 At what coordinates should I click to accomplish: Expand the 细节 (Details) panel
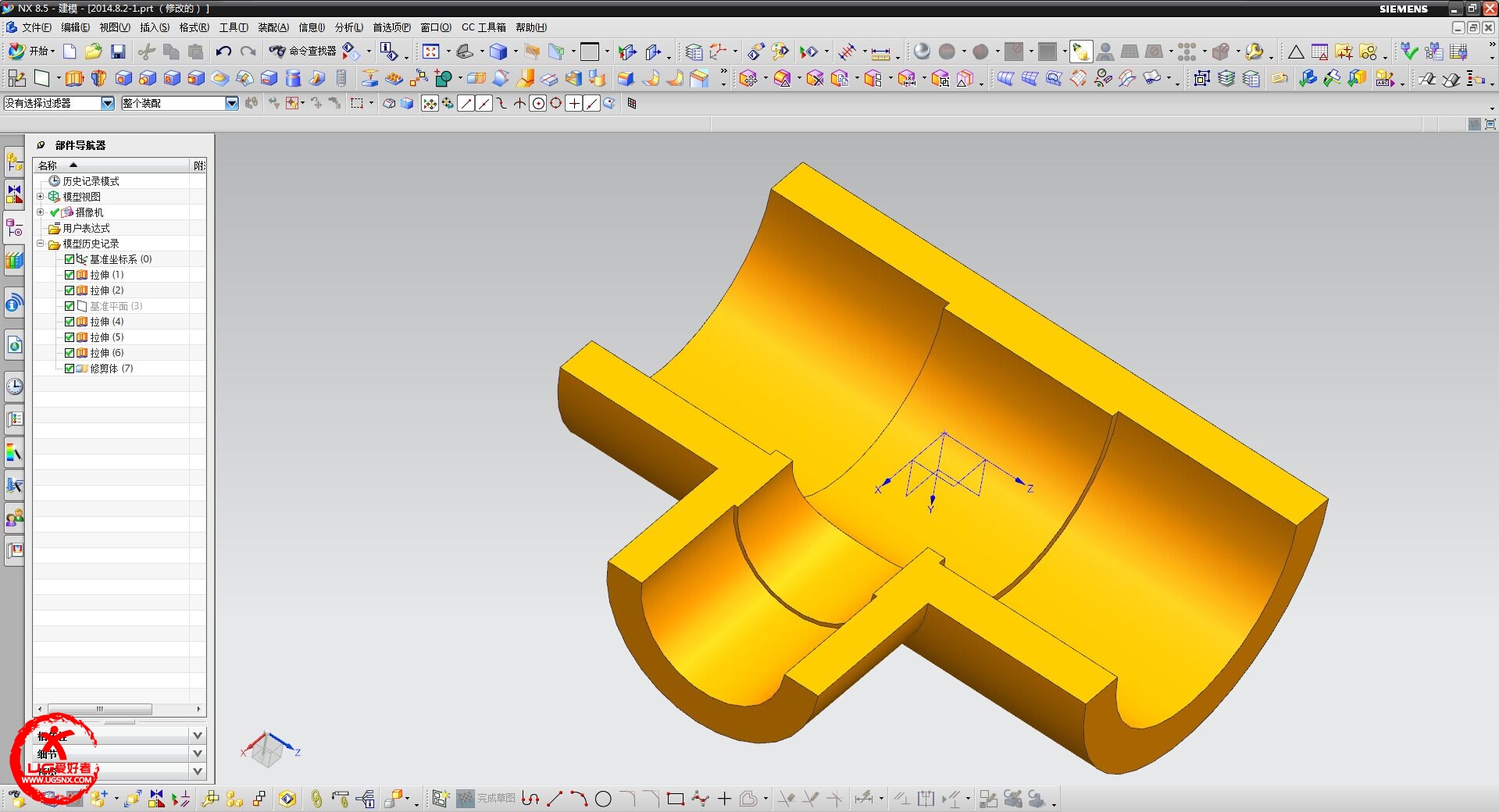tap(198, 753)
